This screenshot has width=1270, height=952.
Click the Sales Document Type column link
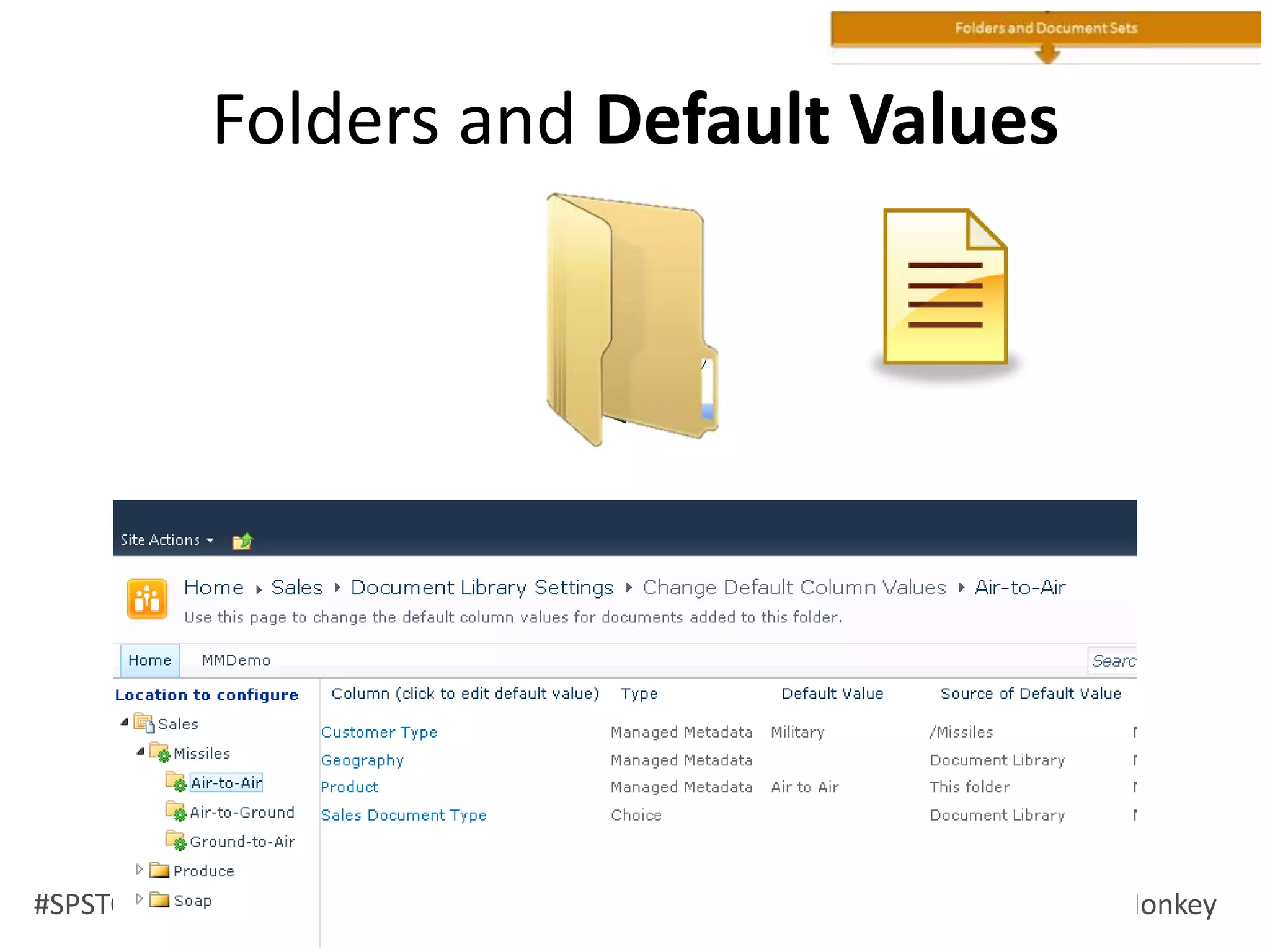click(404, 816)
